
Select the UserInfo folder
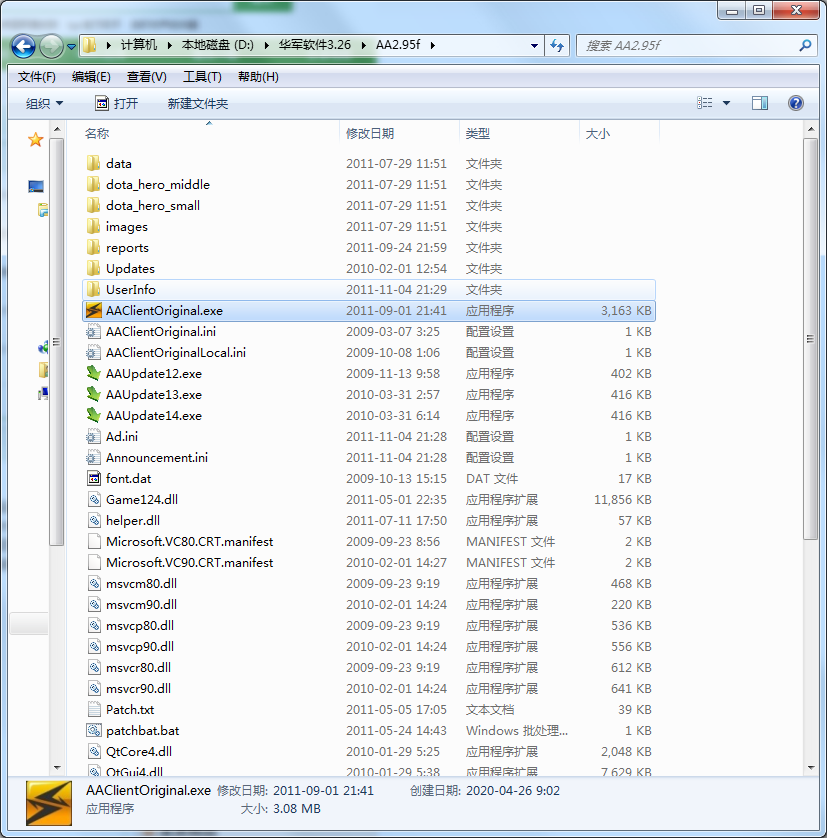click(130, 290)
